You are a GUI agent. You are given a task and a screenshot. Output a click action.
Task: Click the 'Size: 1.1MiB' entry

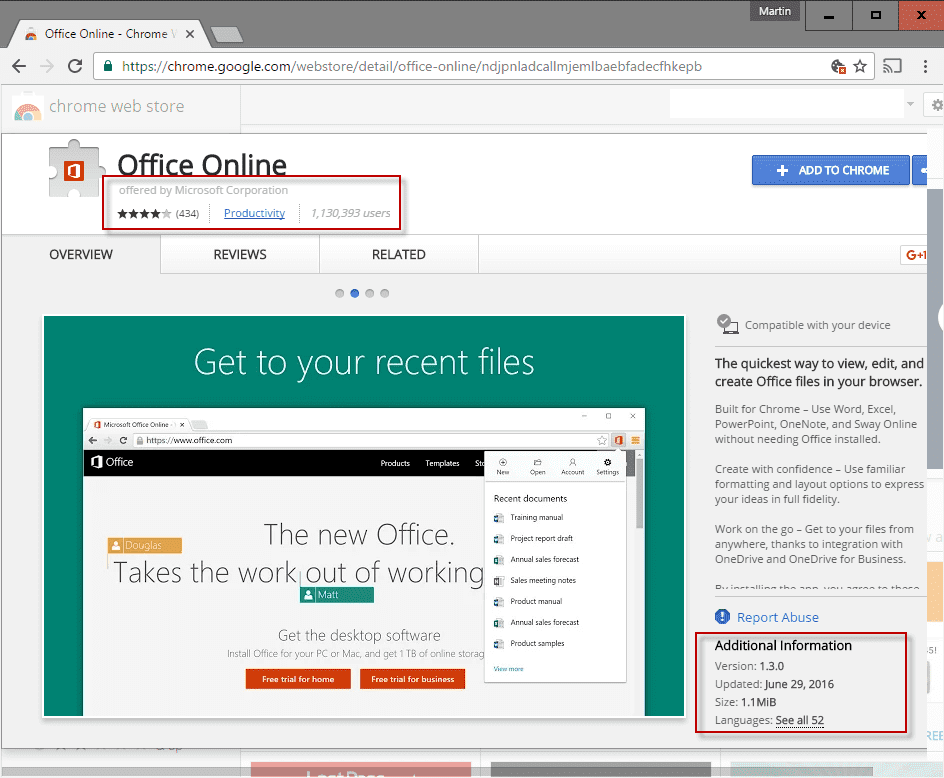coord(745,702)
